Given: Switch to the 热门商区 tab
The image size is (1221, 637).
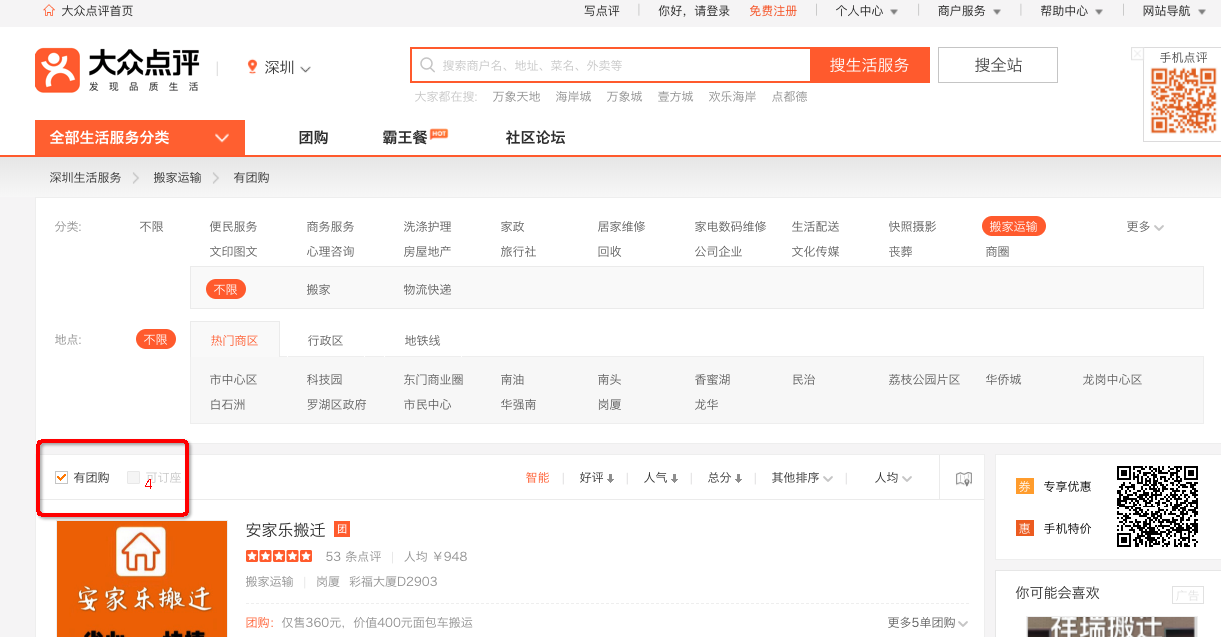Looking at the screenshot, I should (234, 340).
